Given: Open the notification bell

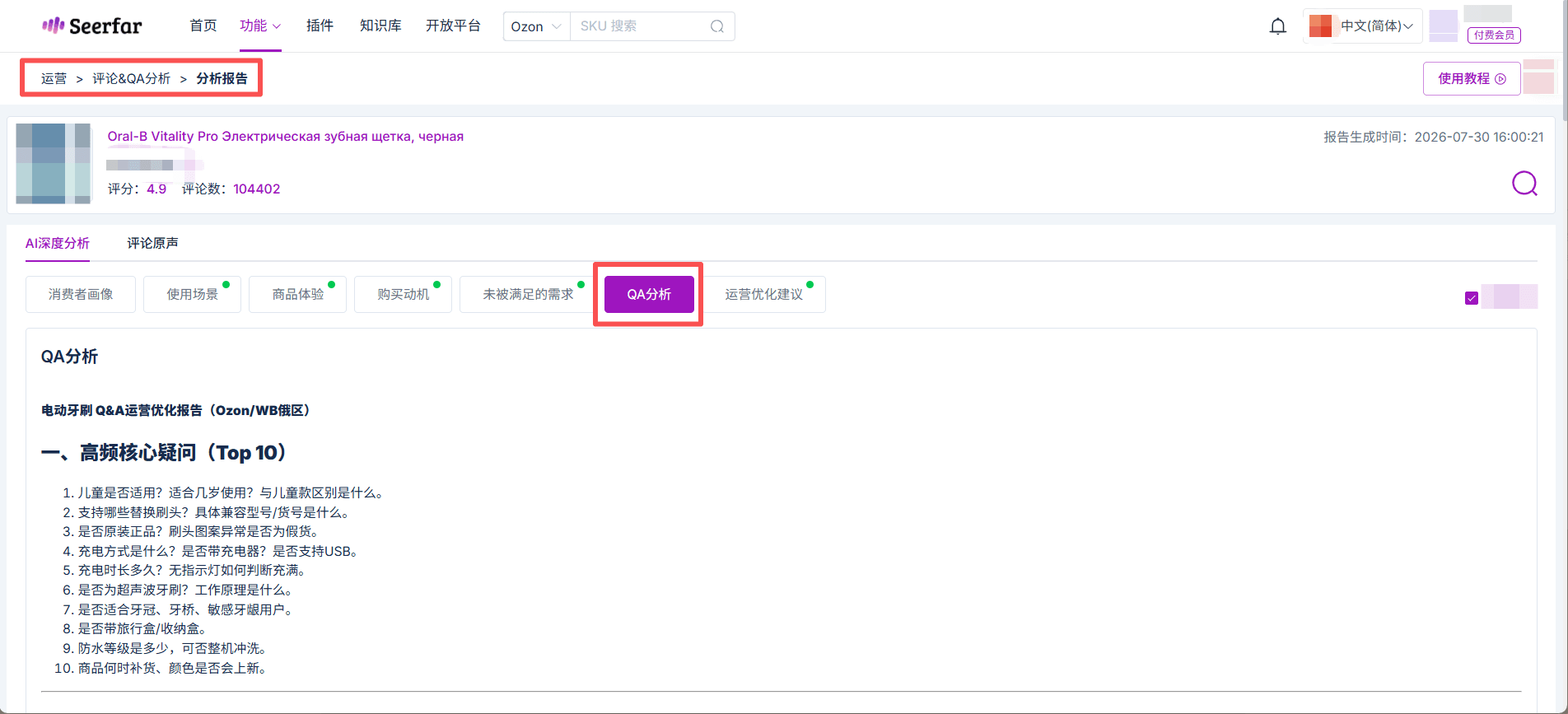Looking at the screenshot, I should [x=1278, y=26].
